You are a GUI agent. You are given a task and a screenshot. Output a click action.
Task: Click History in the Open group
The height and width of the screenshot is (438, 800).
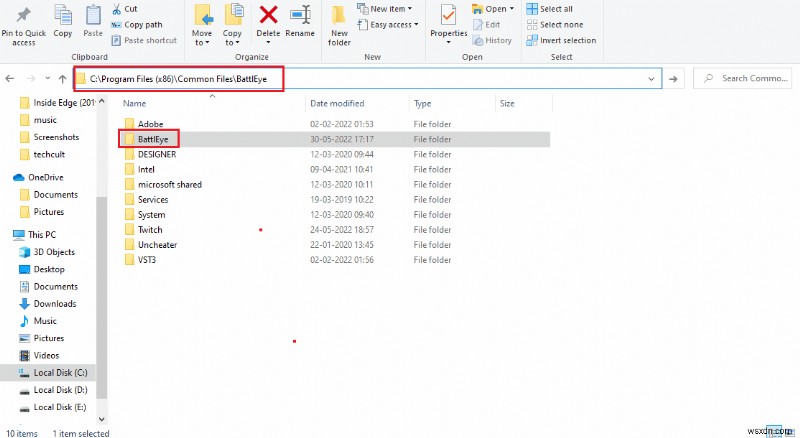tap(492, 40)
